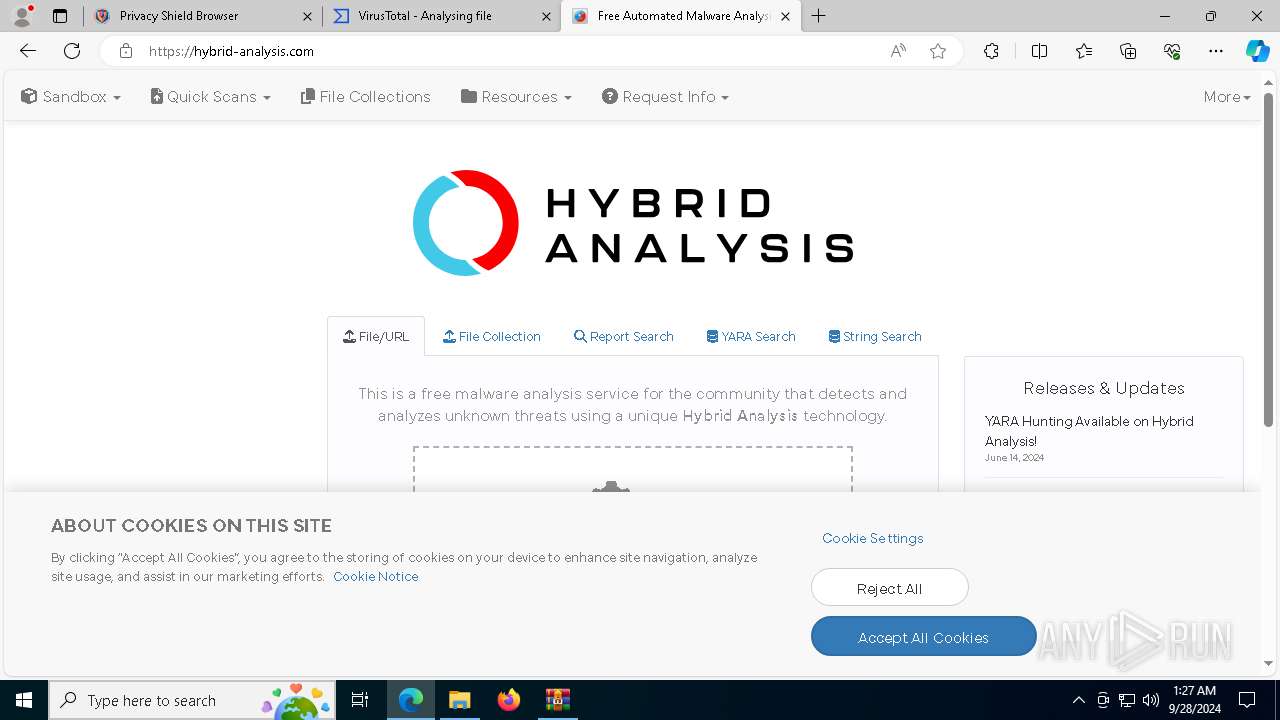Open Extensions puzzle icon
Screen dimensions: 1280x720
click(991, 51)
